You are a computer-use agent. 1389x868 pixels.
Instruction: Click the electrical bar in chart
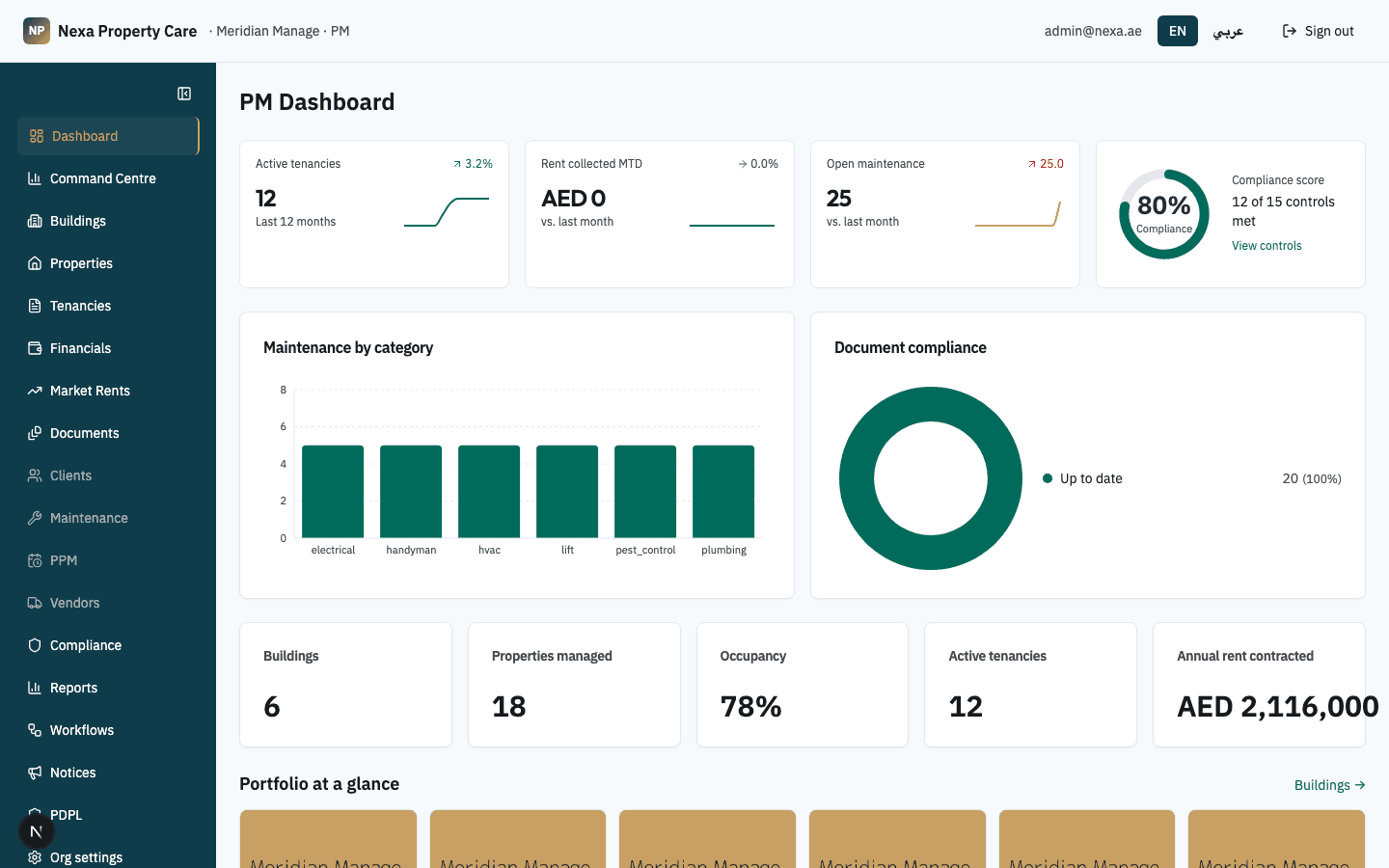[333, 492]
